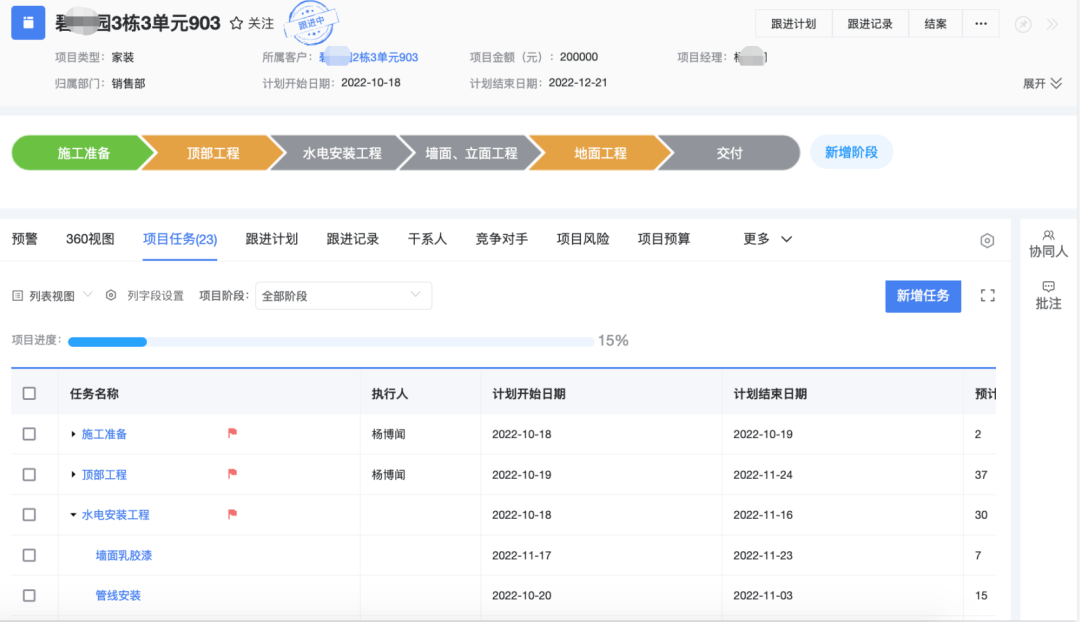Switch to the 项目风险 tab

tap(582, 239)
